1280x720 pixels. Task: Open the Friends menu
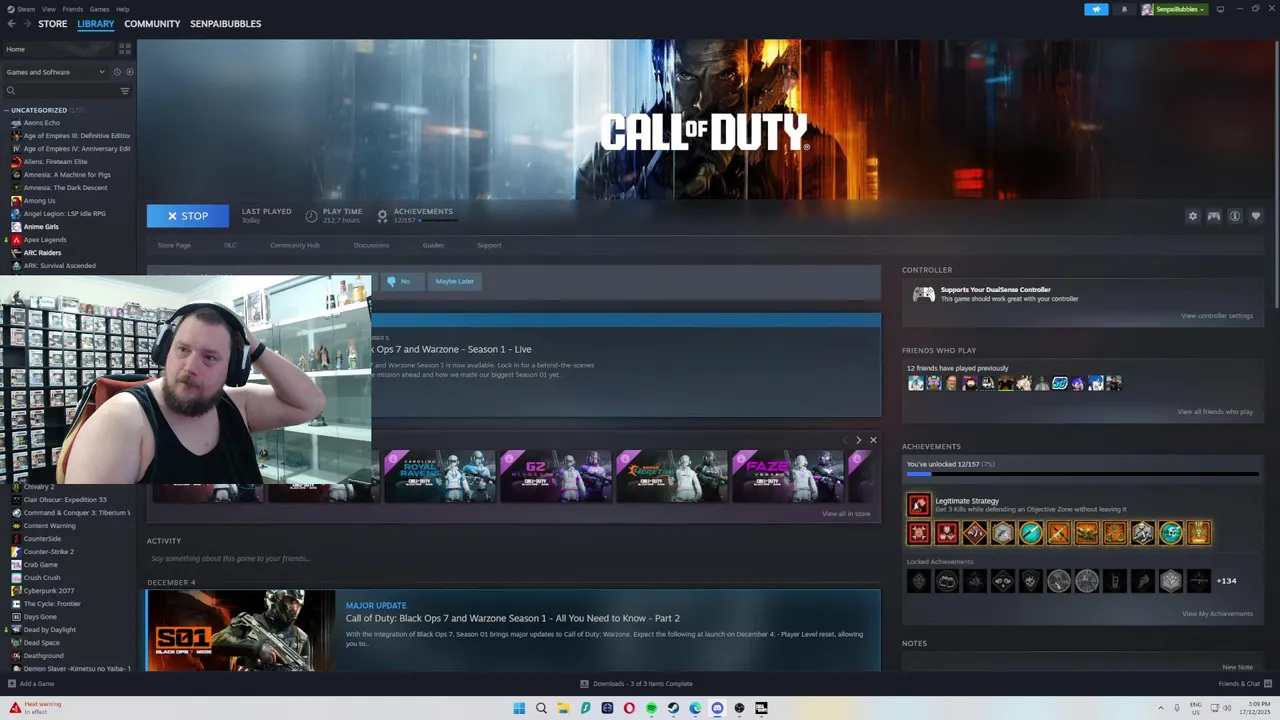click(73, 9)
